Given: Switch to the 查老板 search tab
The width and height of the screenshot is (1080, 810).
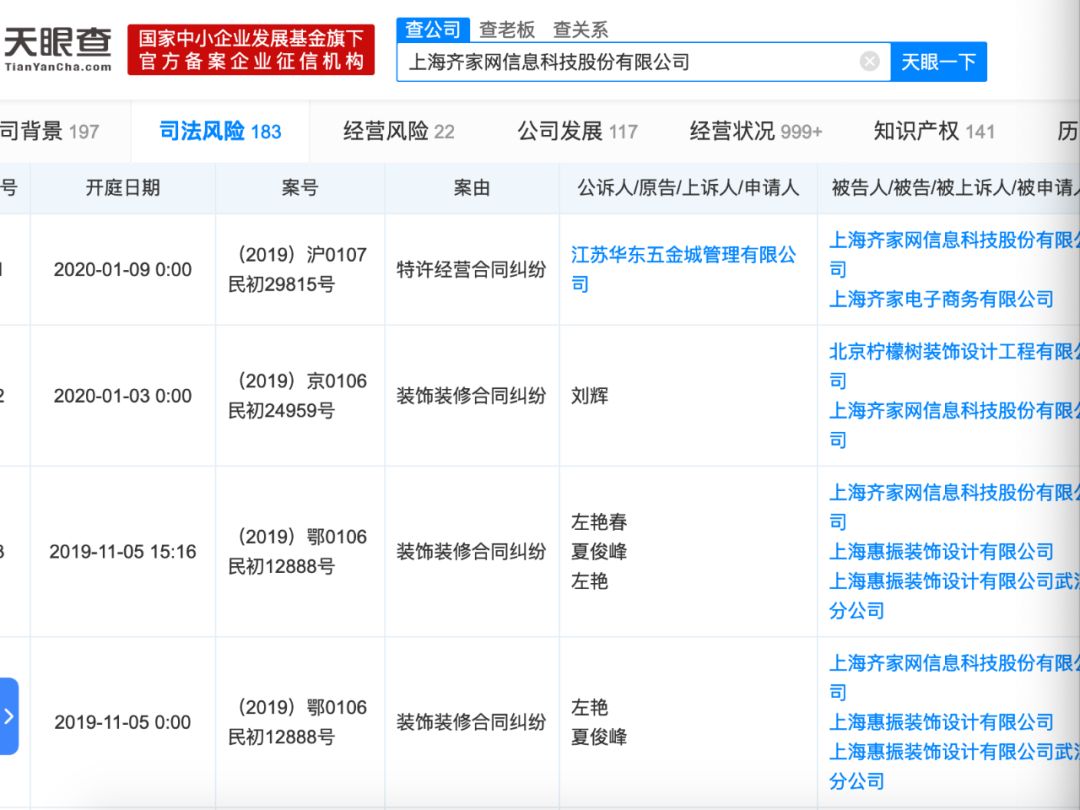Looking at the screenshot, I should point(507,30).
